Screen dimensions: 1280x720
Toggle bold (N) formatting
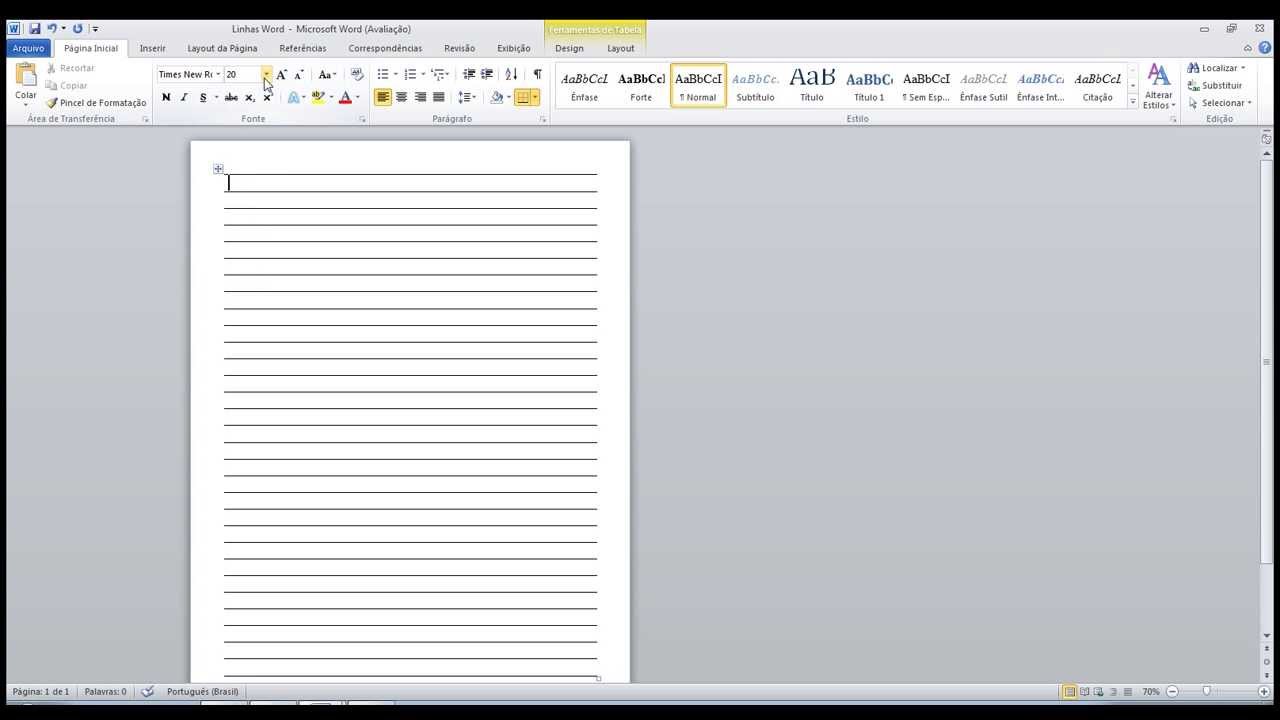click(x=166, y=97)
